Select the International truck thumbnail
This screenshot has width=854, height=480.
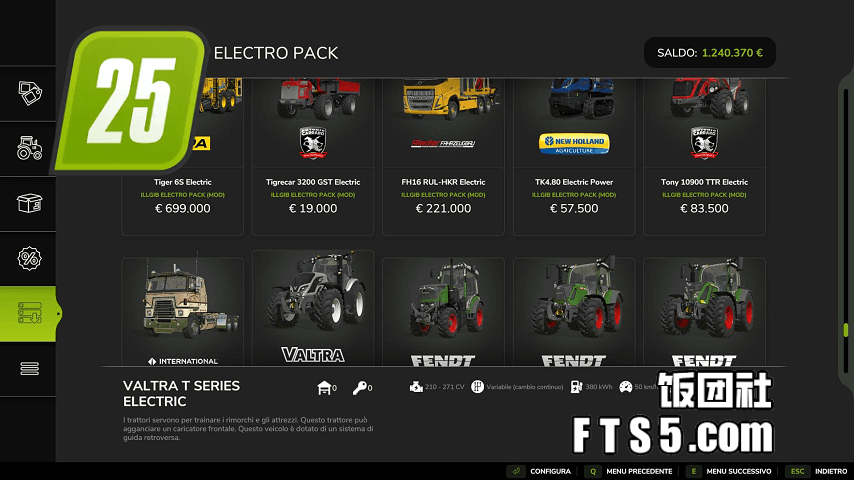pos(182,312)
